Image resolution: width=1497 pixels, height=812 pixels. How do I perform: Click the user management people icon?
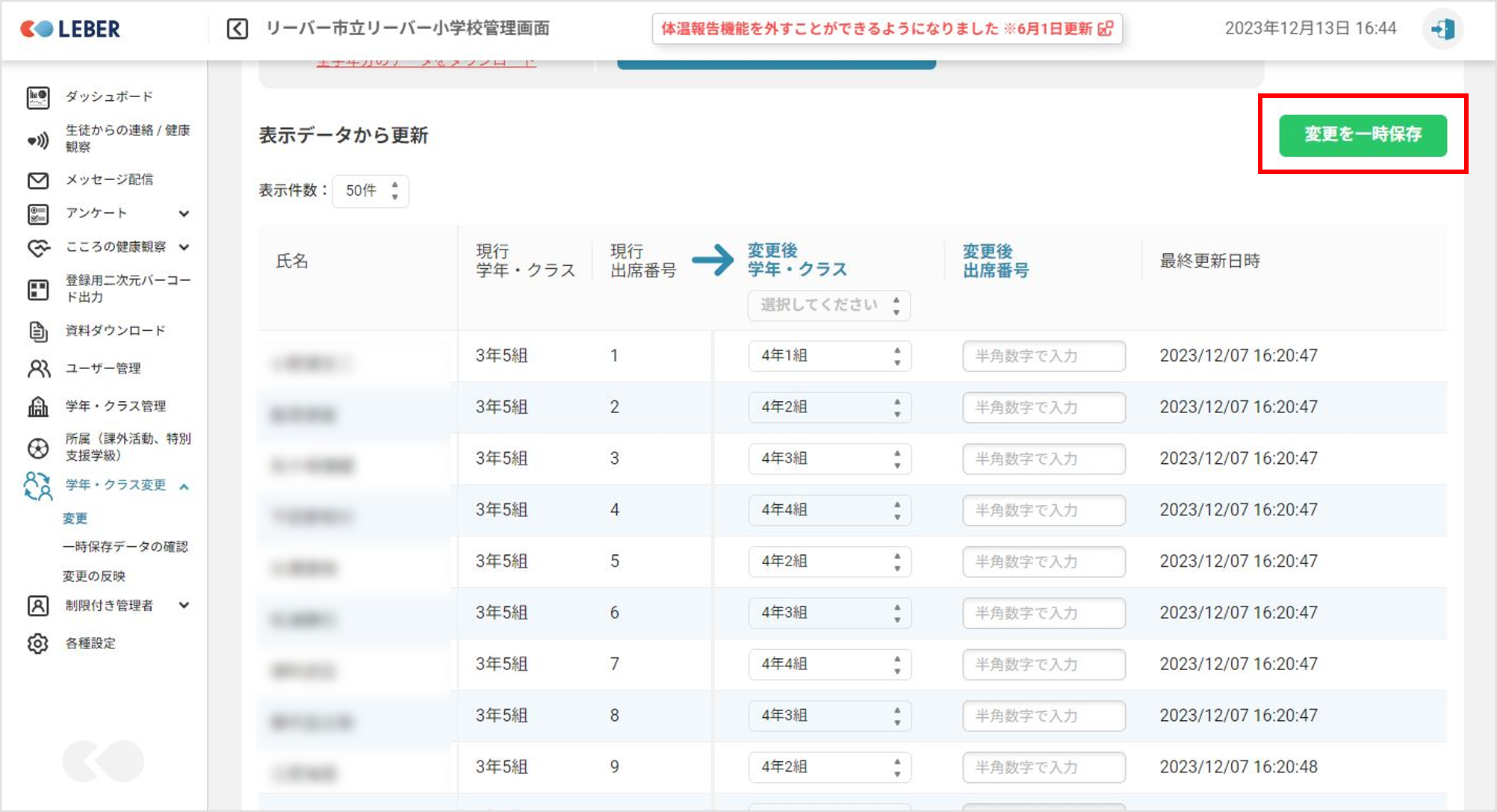pos(38,368)
